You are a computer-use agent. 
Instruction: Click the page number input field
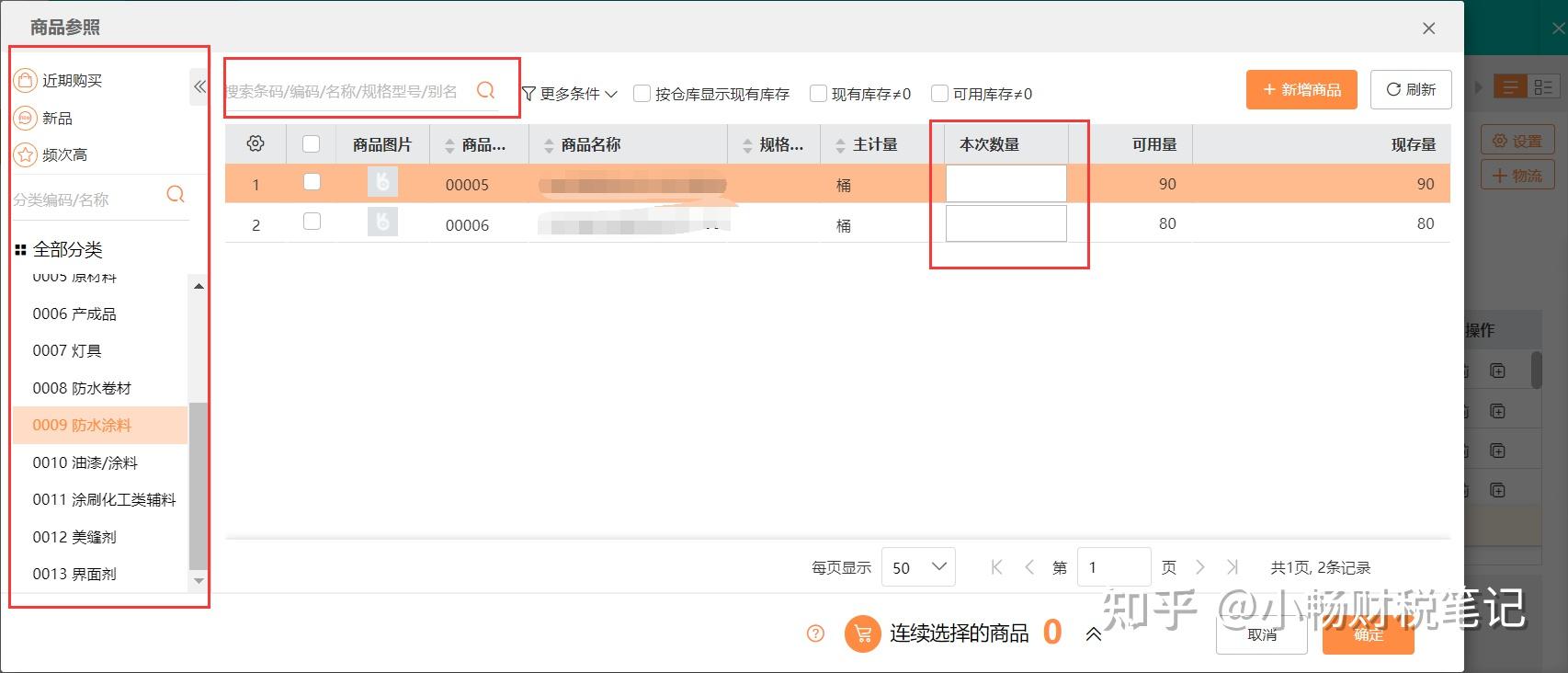(1114, 567)
